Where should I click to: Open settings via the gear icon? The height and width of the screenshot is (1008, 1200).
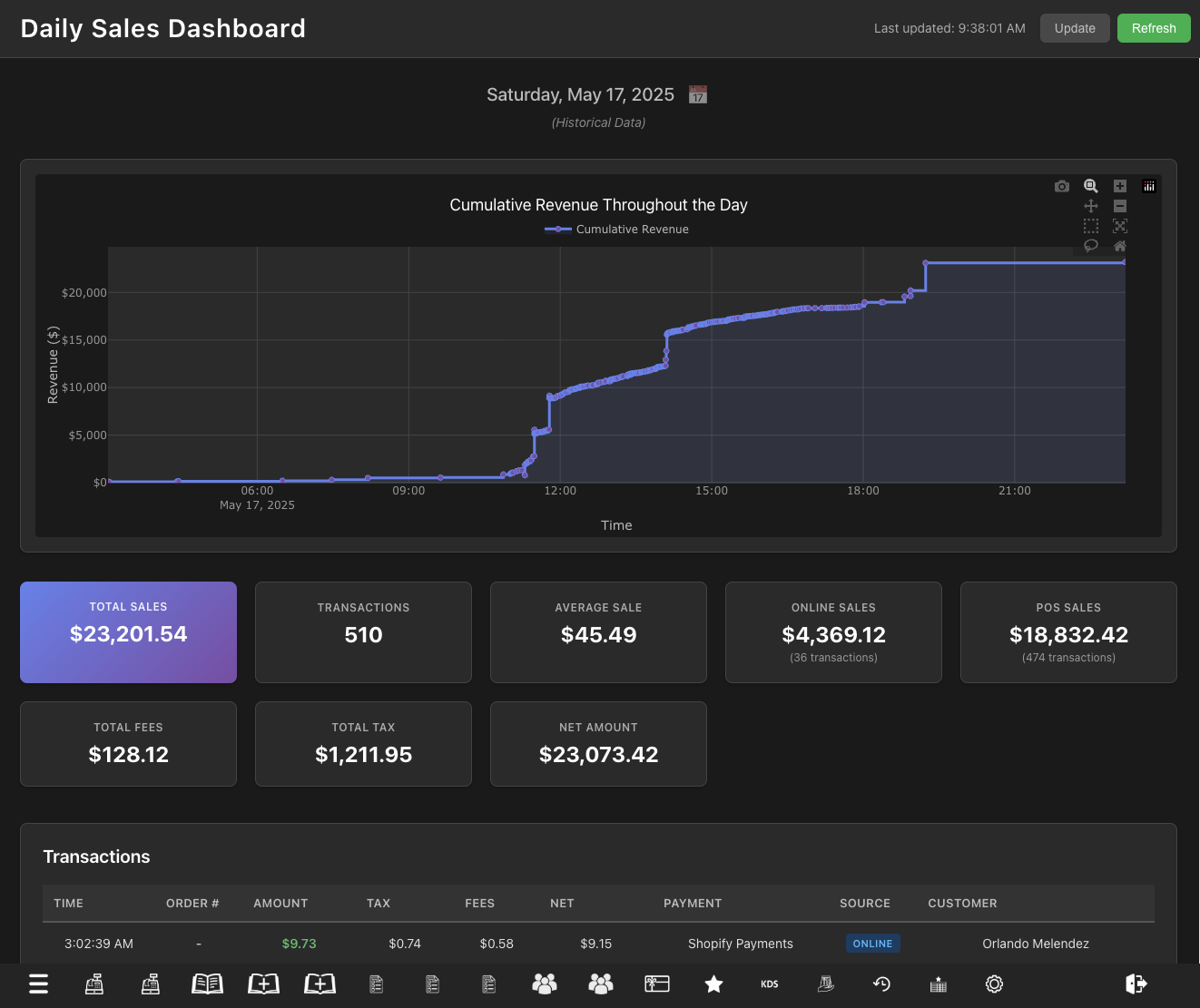(x=994, y=984)
